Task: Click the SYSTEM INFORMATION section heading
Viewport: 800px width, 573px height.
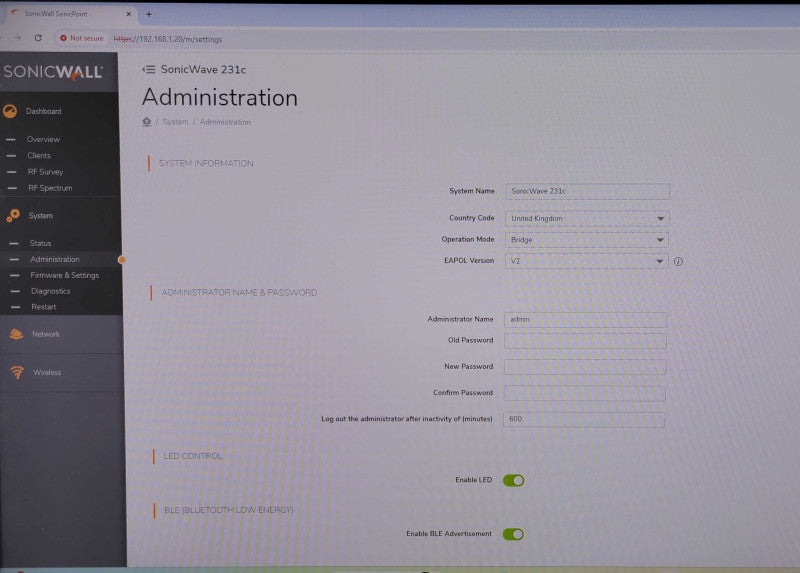Action: coord(206,163)
